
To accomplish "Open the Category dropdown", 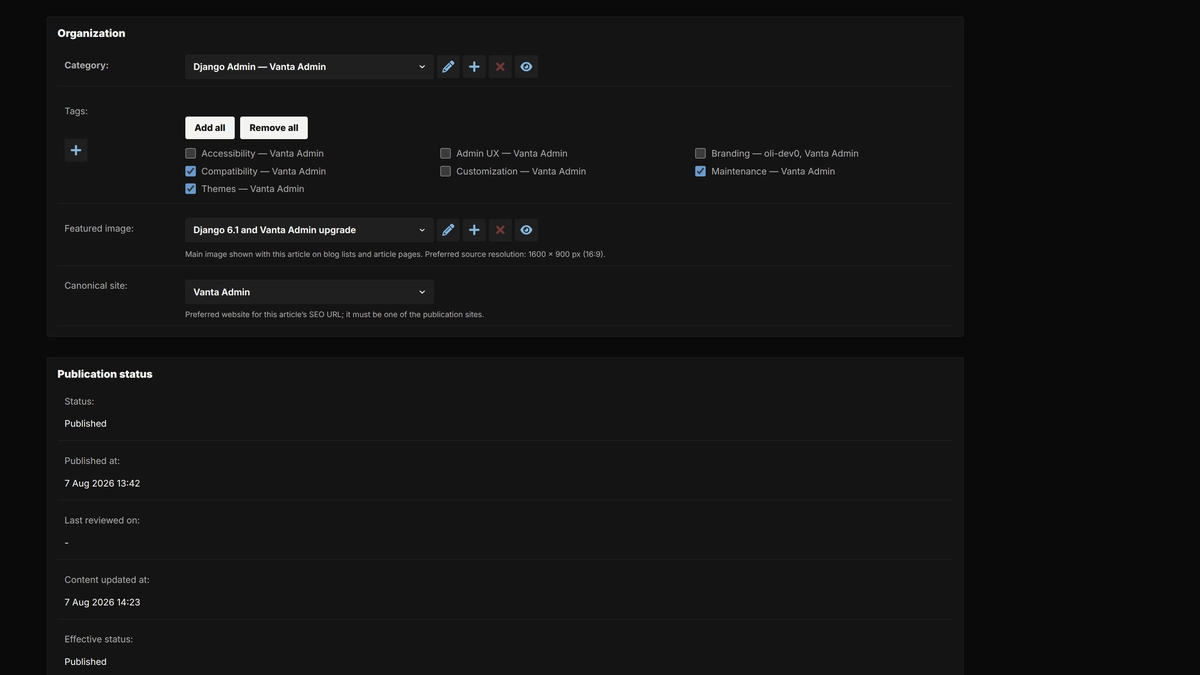I will (309, 67).
